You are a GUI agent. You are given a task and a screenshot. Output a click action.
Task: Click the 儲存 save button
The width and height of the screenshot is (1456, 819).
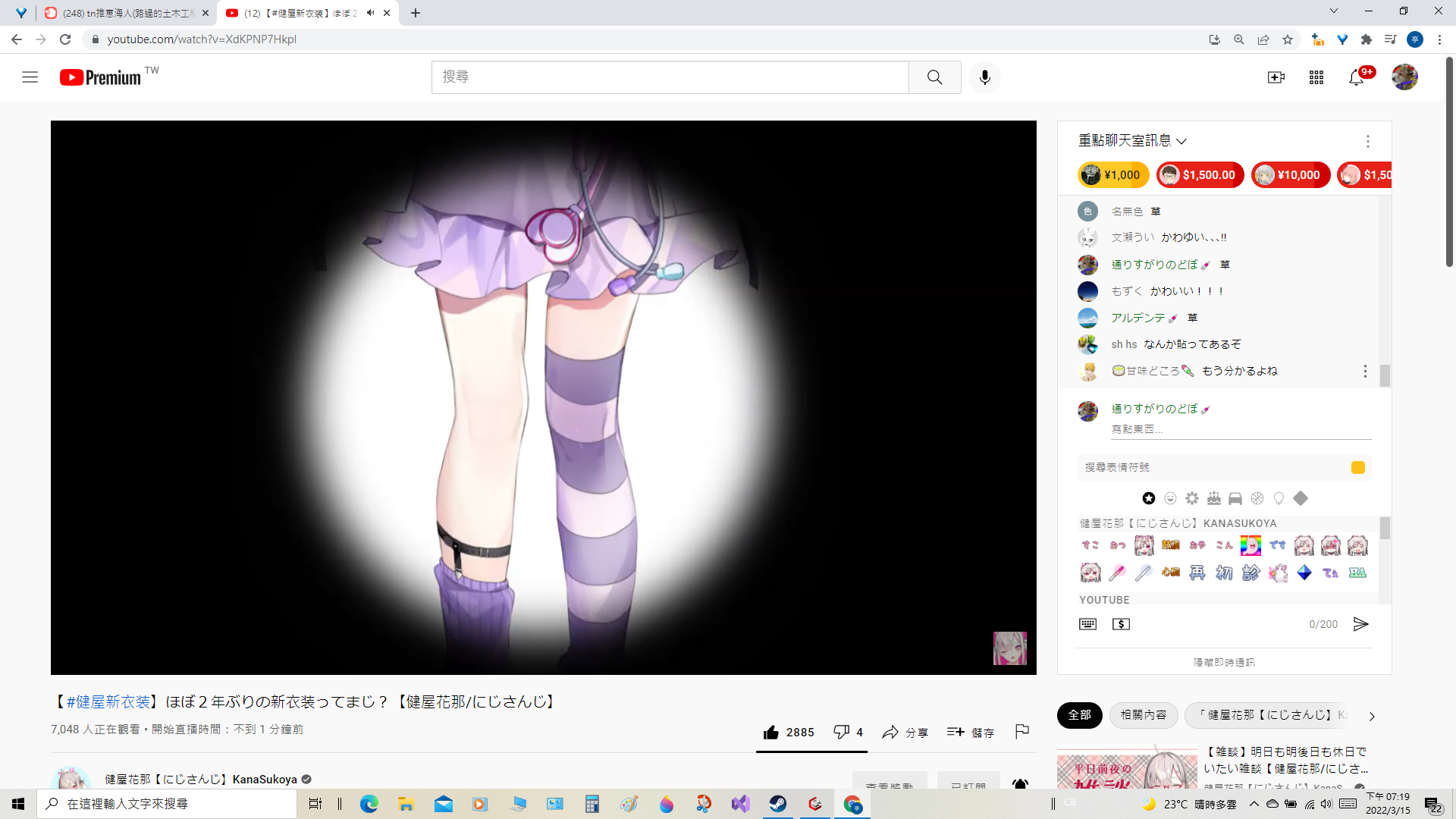(x=971, y=732)
